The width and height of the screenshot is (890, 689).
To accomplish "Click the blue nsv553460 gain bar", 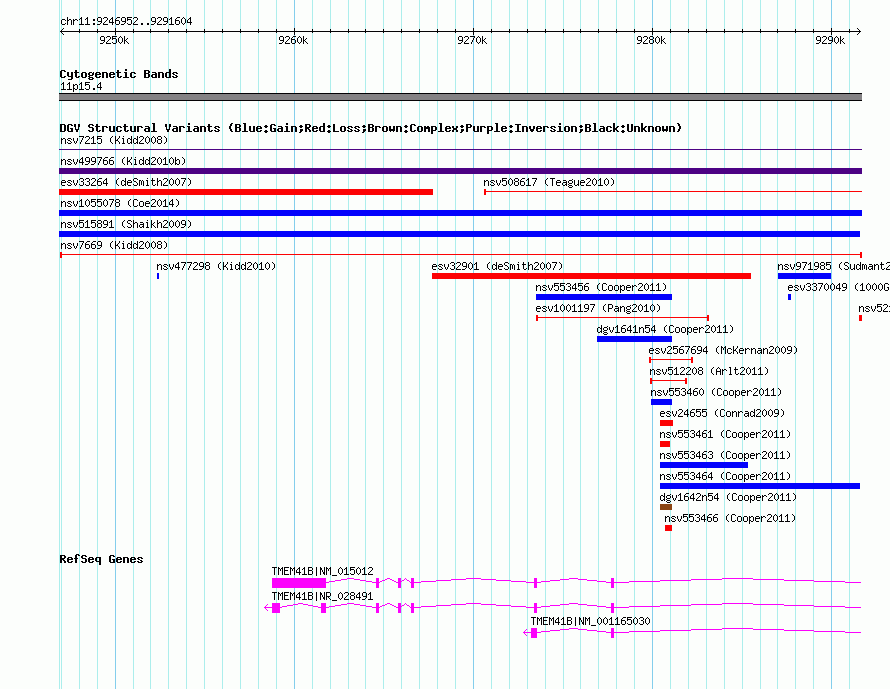I will pyautogui.click(x=661, y=402).
